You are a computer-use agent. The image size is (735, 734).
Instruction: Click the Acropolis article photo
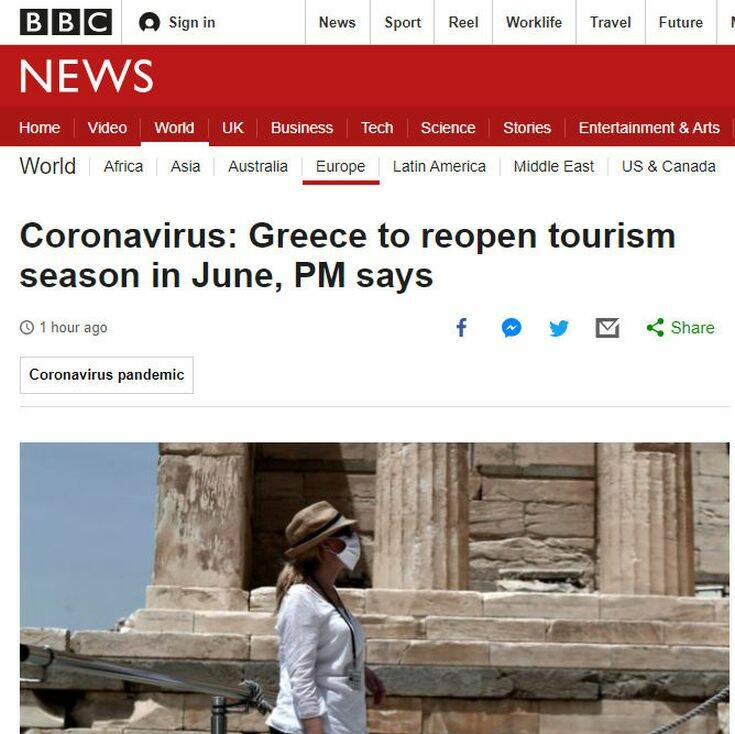374,588
